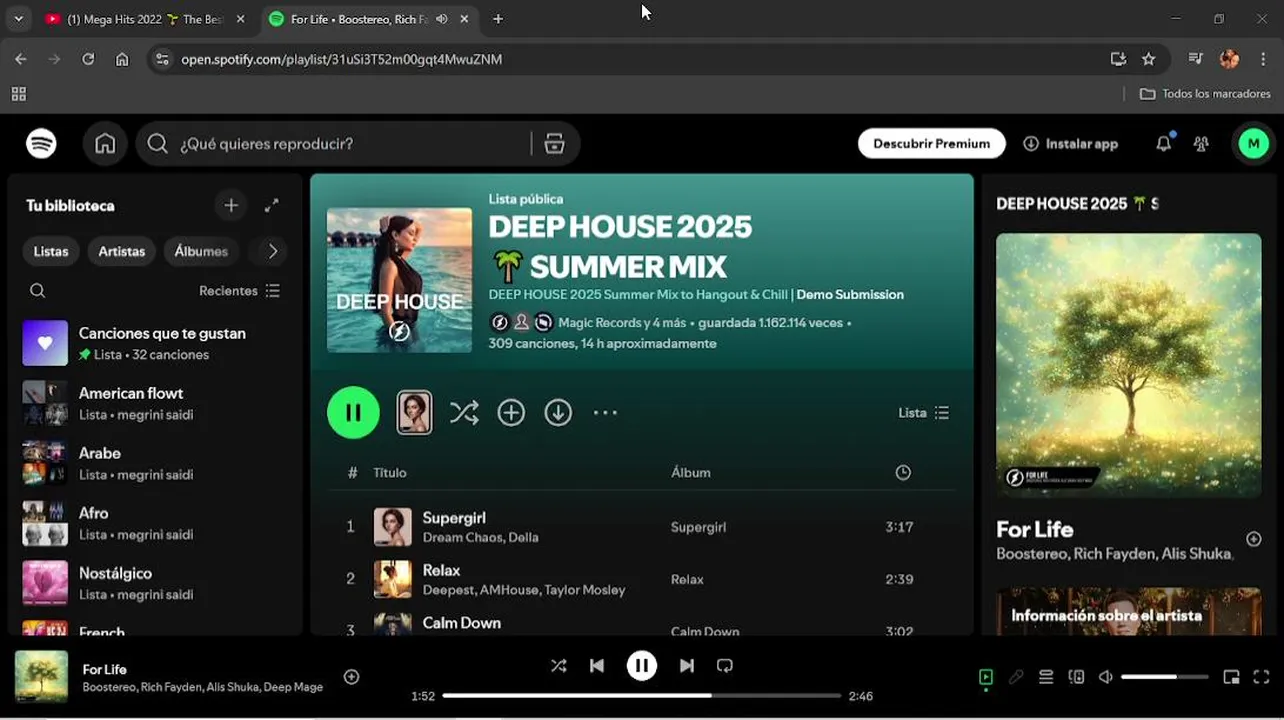Open Arabe playlist in library
Viewport: 1284px width, 720px height.
[x=155, y=463]
